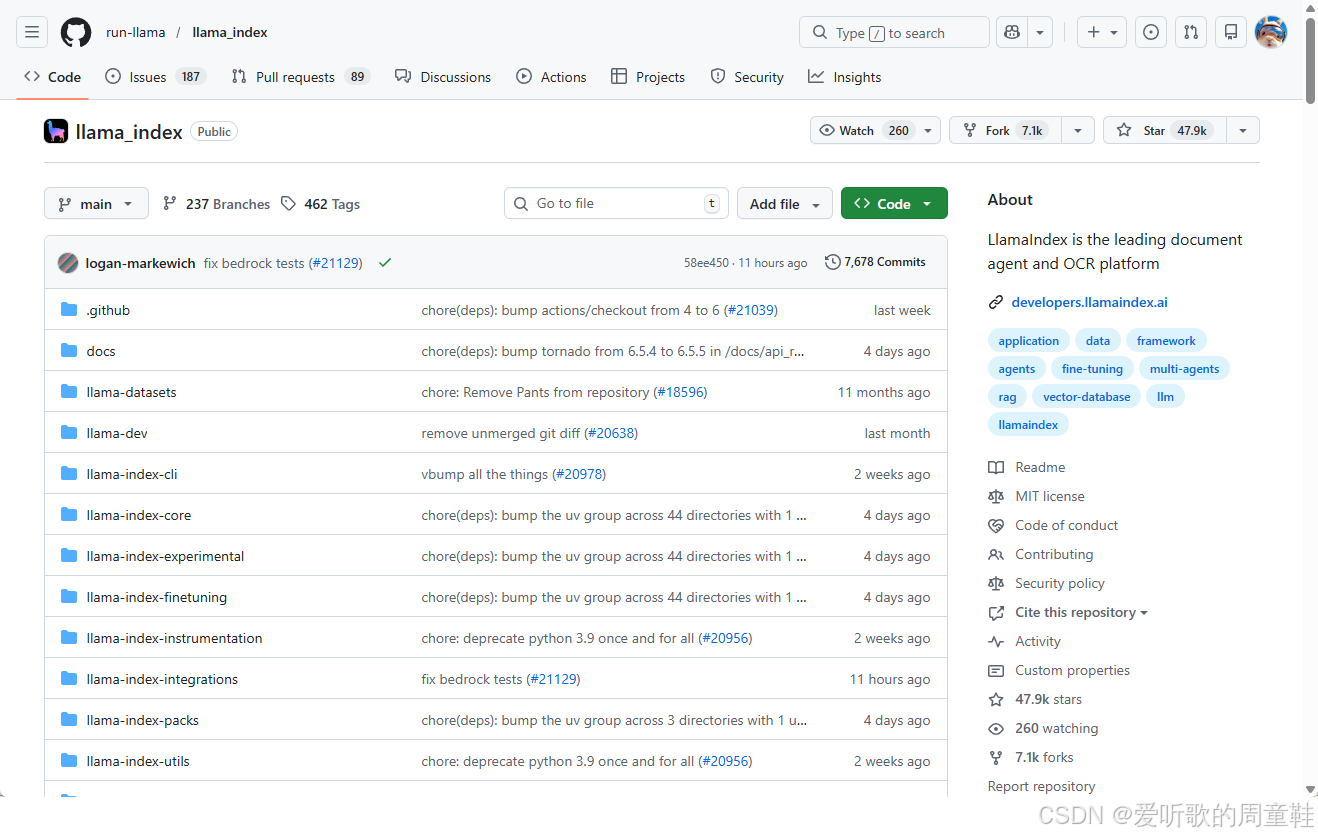Open the llama-index-integrations folder

[162, 679]
